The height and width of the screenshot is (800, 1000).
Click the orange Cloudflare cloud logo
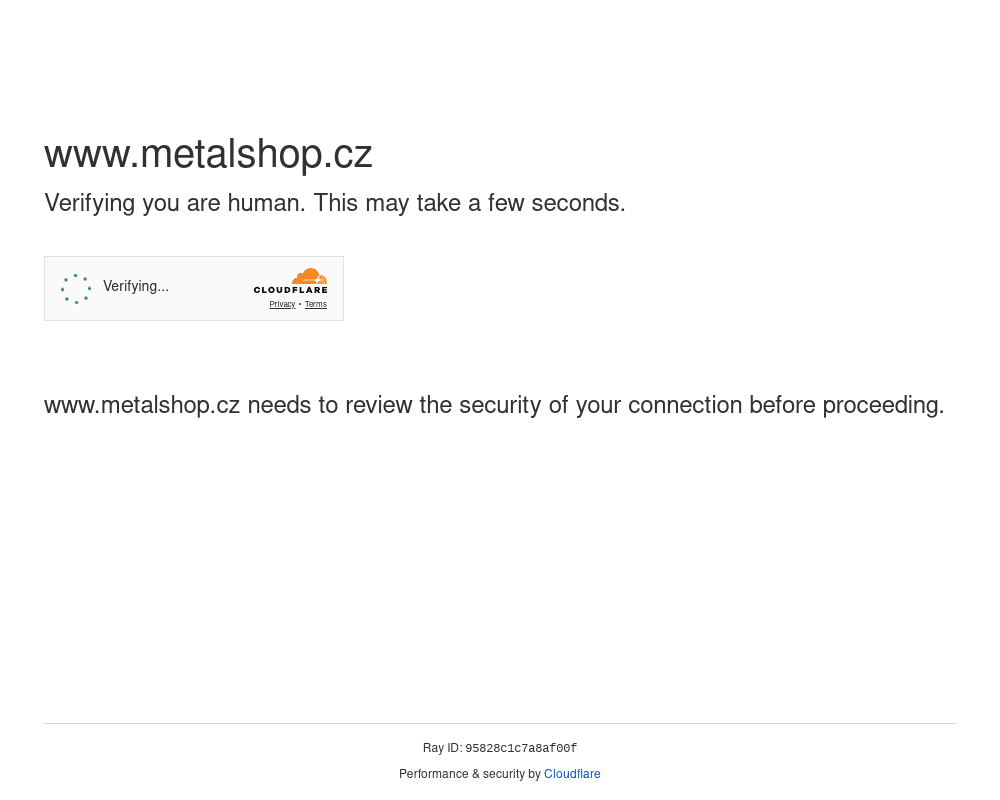click(310, 276)
